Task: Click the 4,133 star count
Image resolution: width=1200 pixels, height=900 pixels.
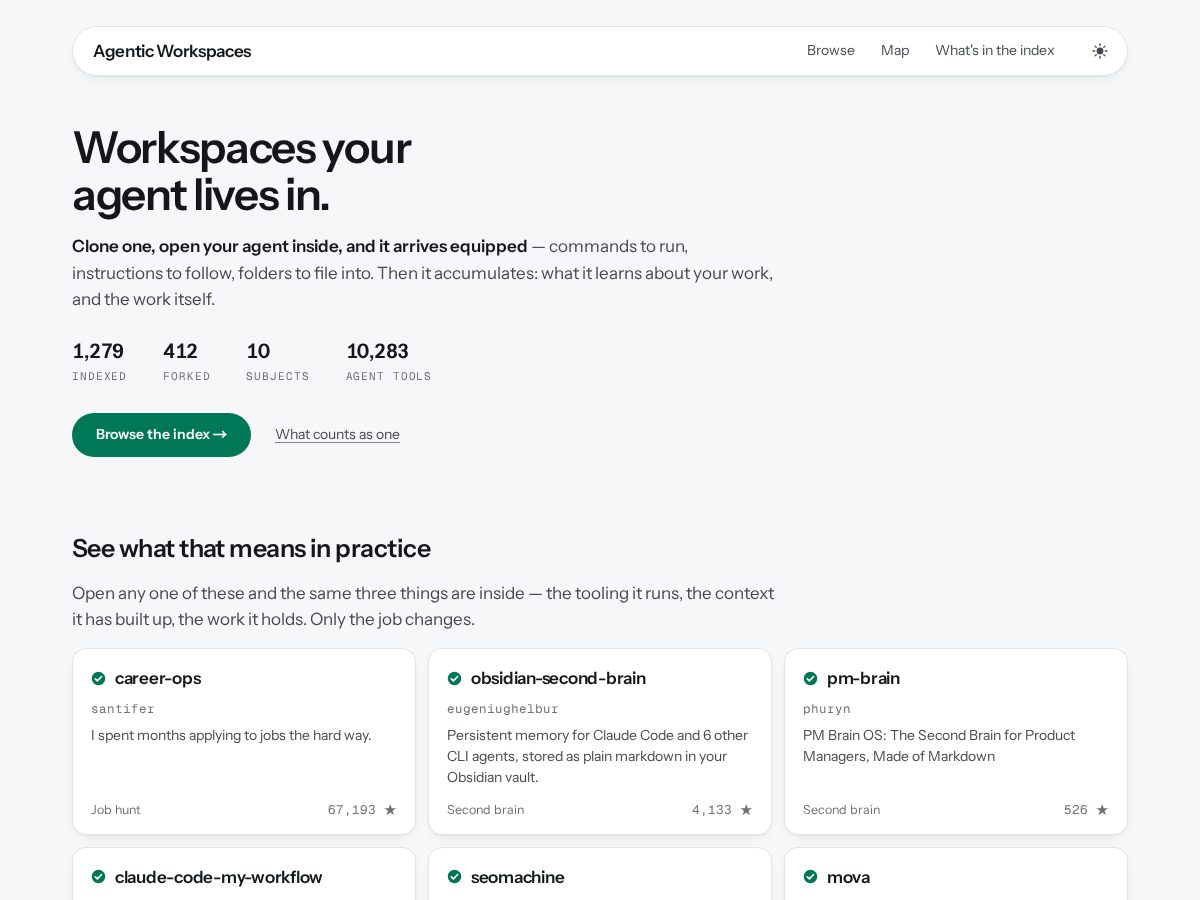Action: click(x=712, y=810)
